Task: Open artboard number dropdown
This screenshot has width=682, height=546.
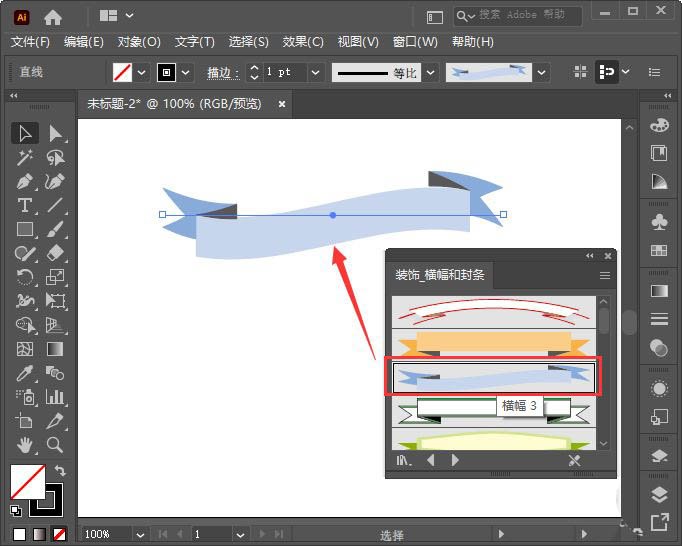Action: (240, 534)
